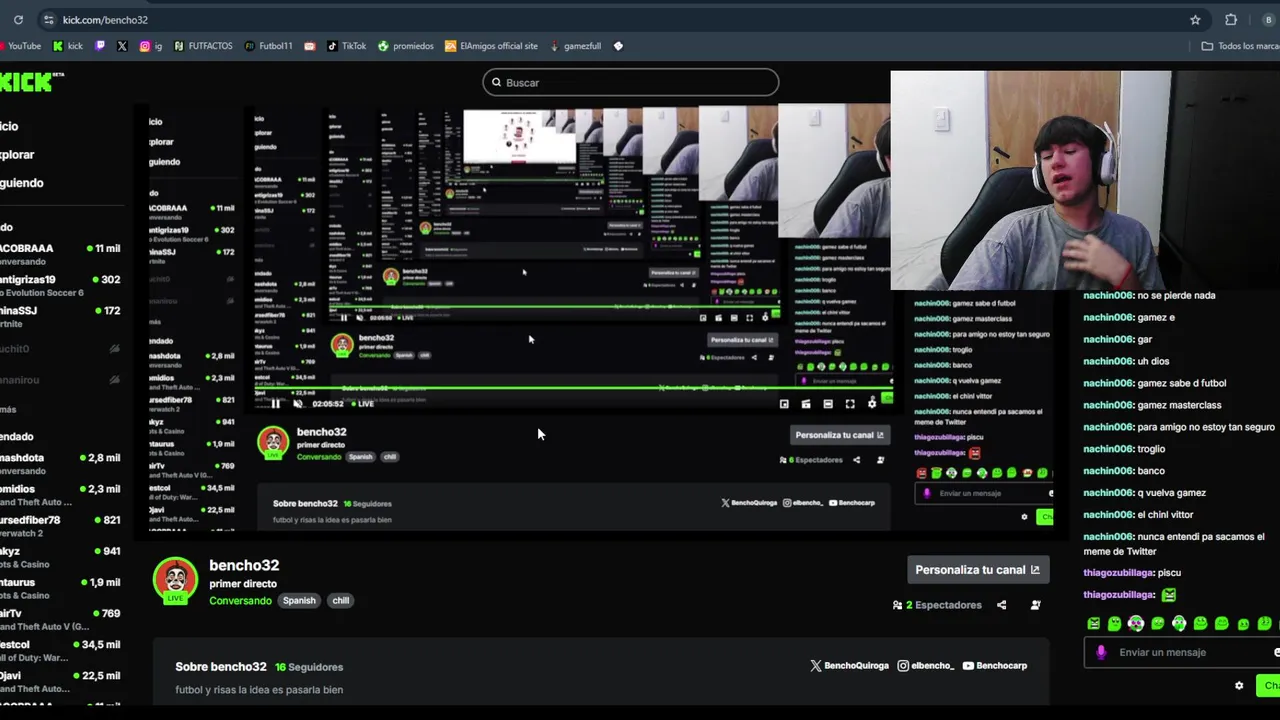
Task: Pick the first angry emote in quick row
Action: pyautogui.click(x=1094, y=624)
